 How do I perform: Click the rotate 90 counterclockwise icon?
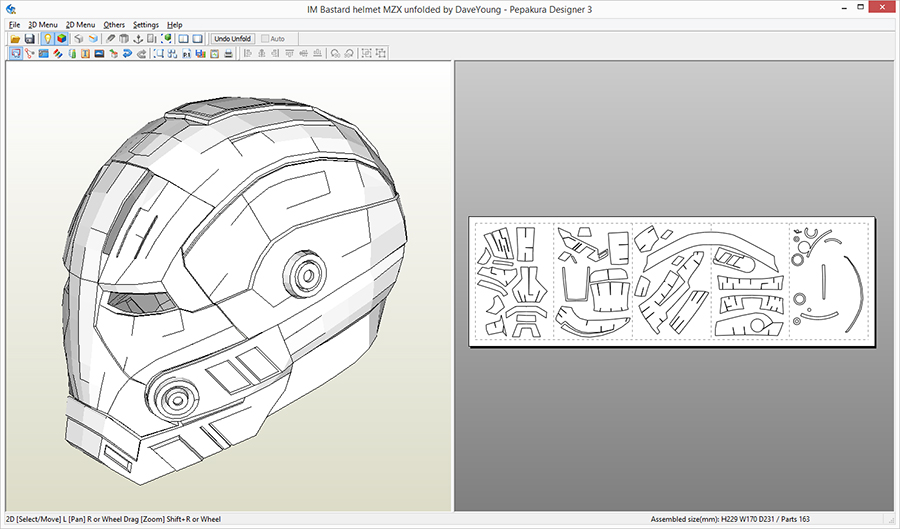click(335, 53)
